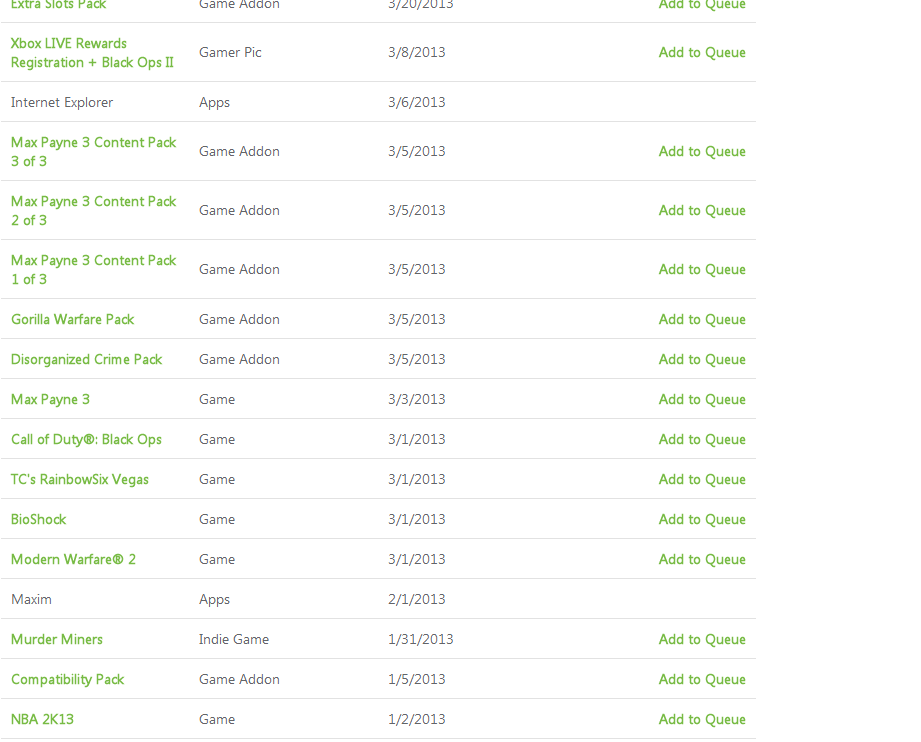Add NBA 2K13 to queue
921x742 pixels.
pyautogui.click(x=701, y=719)
